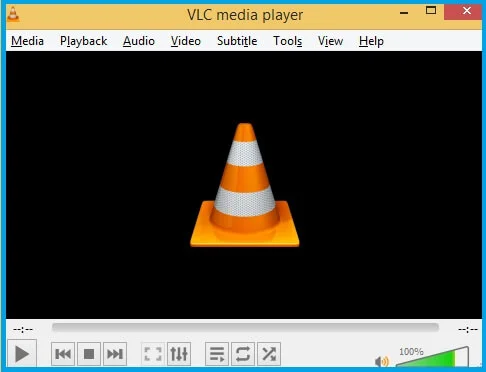This screenshot has width=486, height=372.
Task: Minimize the VLC window
Action: 404,12
